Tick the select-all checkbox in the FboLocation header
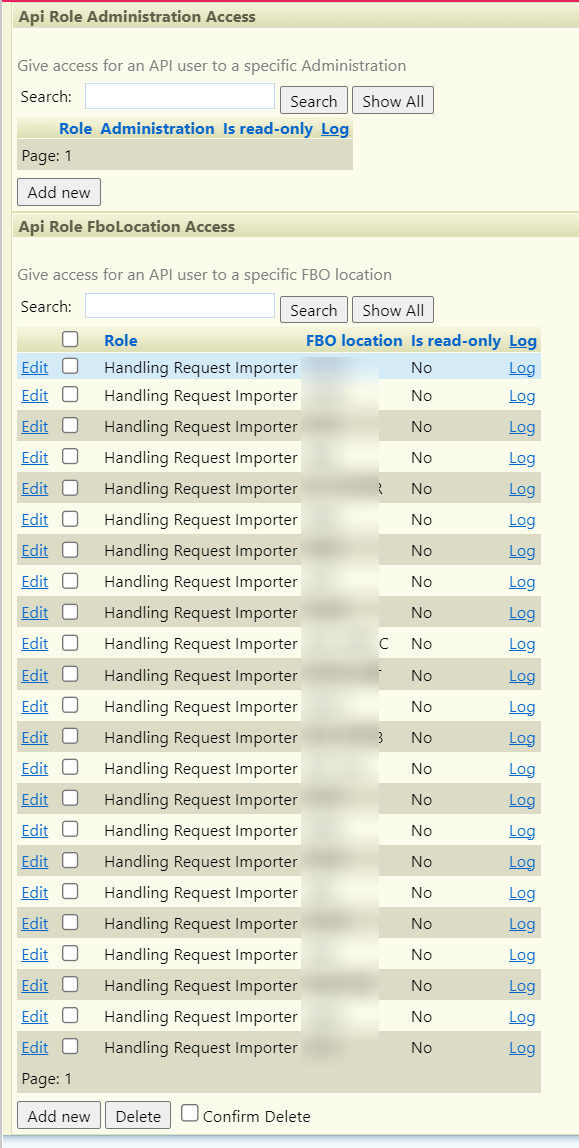This screenshot has height=1148, width=579. click(70, 339)
